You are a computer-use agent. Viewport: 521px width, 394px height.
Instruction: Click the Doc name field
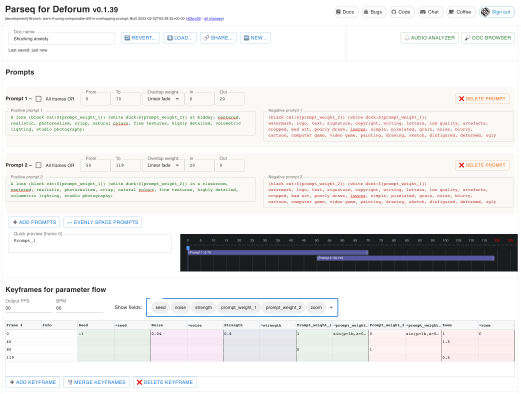(61, 39)
